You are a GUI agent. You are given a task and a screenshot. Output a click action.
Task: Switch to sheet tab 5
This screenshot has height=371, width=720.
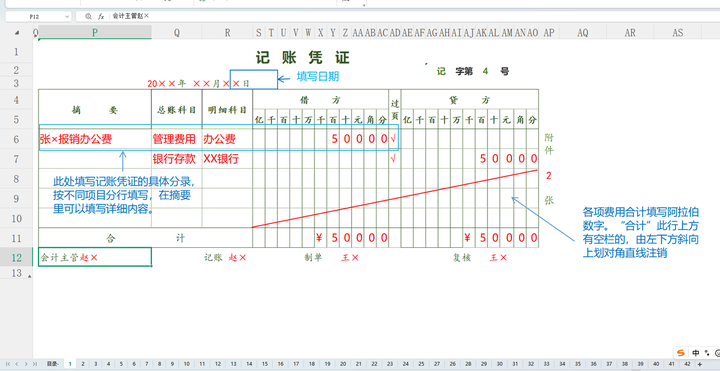coord(121,364)
